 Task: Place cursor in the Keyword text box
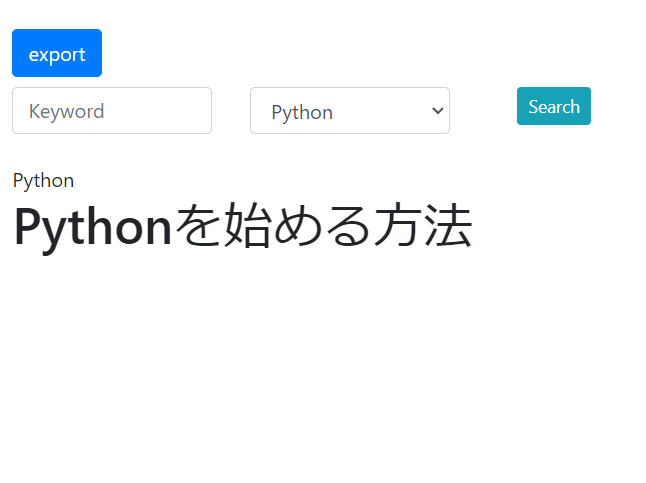click(x=111, y=110)
